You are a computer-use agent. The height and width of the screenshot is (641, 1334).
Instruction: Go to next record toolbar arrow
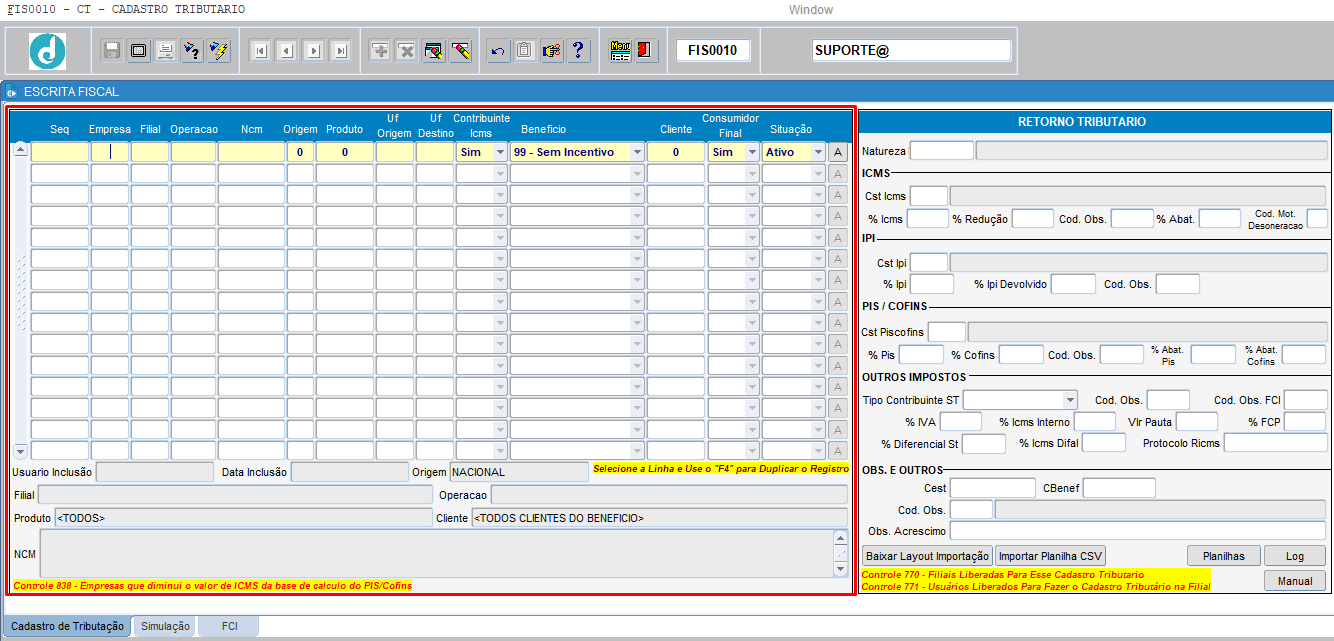[313, 51]
